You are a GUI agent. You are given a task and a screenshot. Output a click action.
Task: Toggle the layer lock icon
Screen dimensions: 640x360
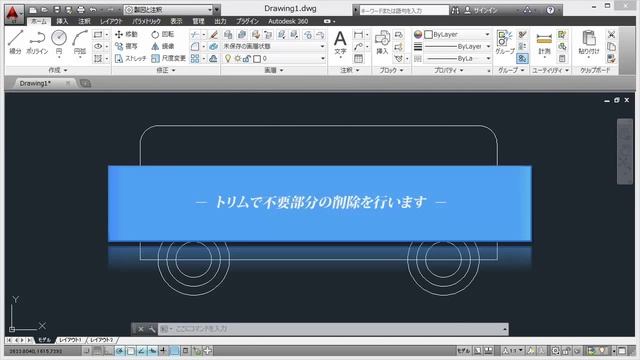coord(247,59)
